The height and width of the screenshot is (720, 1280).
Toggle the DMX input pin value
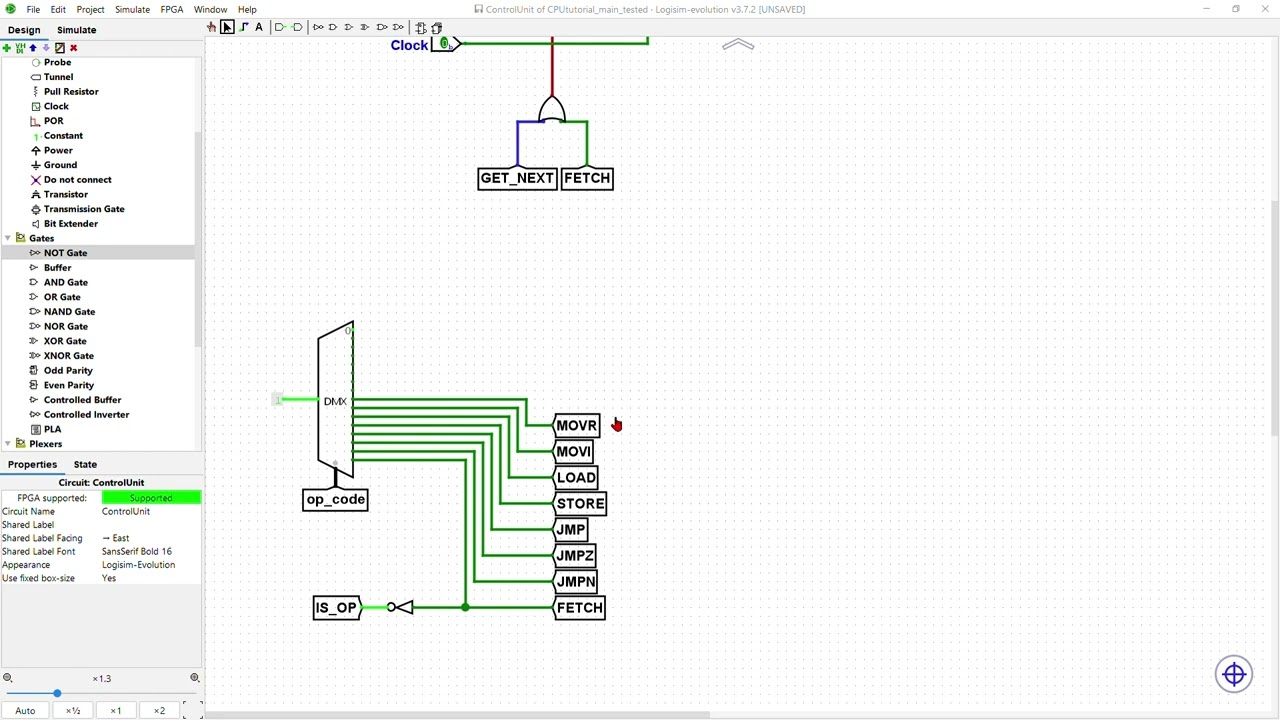point(278,400)
